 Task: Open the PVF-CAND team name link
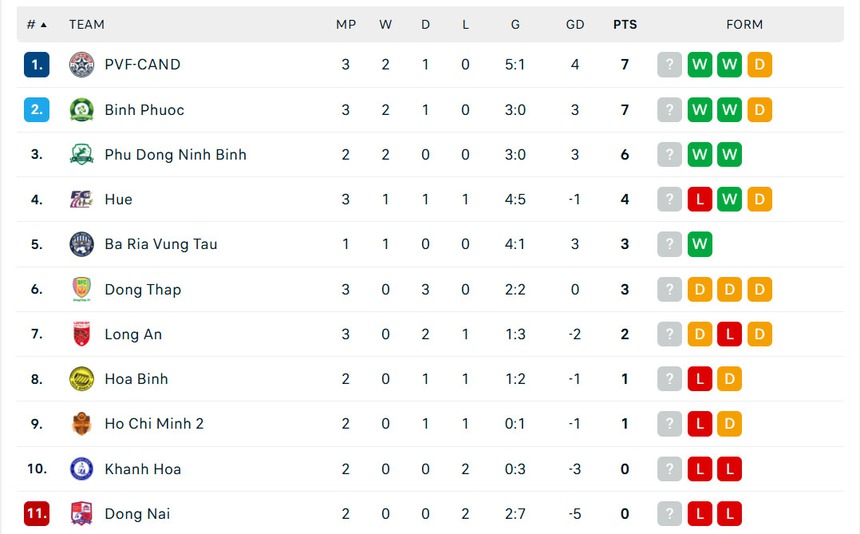(142, 65)
